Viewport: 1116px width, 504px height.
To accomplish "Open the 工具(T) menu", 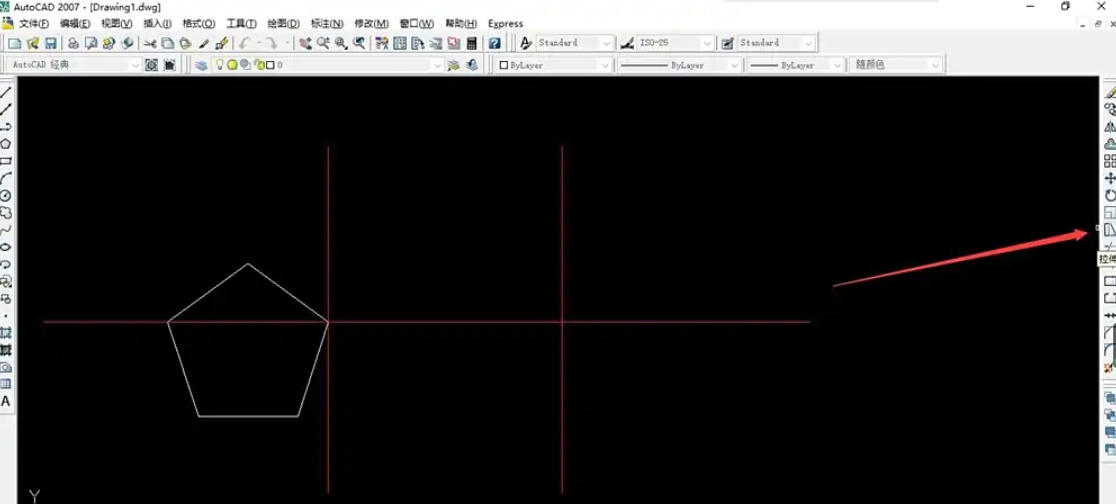I will click(x=241, y=23).
